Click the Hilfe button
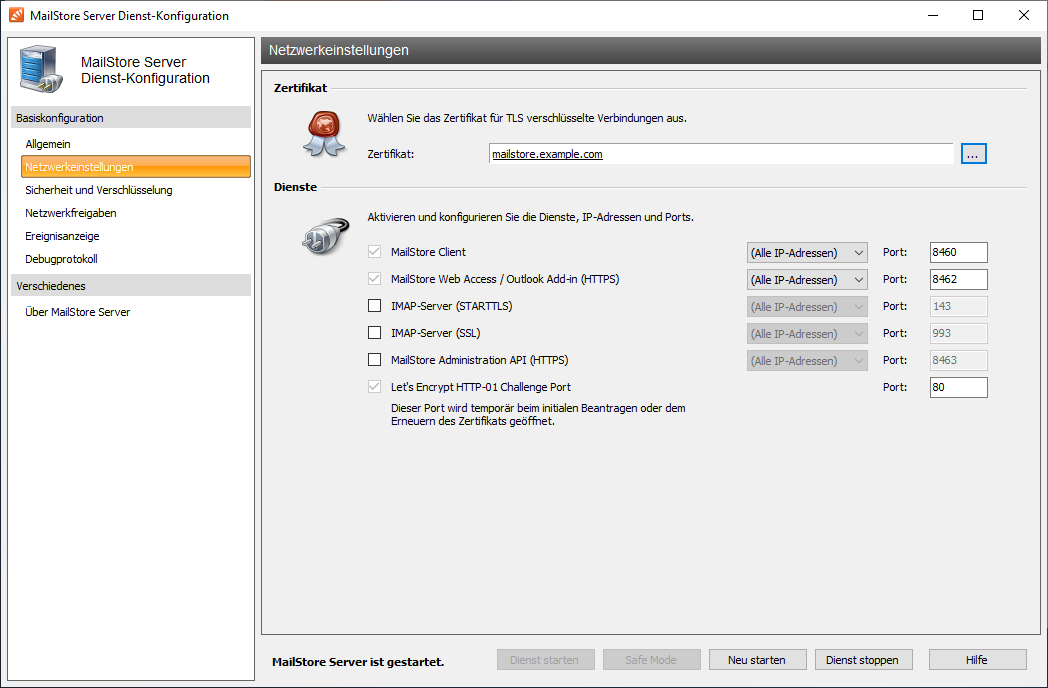This screenshot has height=688, width=1048. pyautogui.click(x=977, y=660)
